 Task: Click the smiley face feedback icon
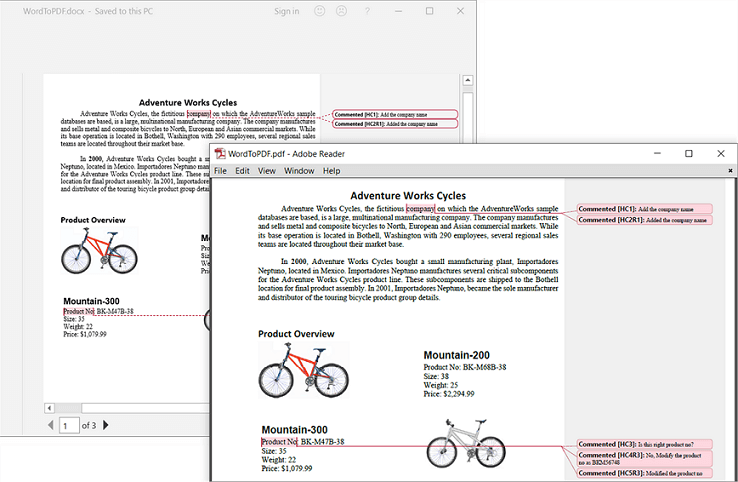point(320,11)
